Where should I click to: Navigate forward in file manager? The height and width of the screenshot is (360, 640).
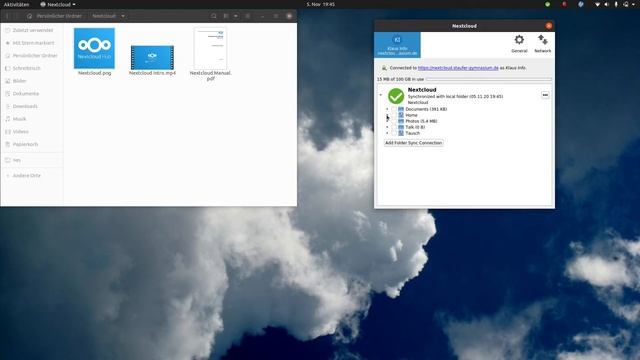coord(17,16)
